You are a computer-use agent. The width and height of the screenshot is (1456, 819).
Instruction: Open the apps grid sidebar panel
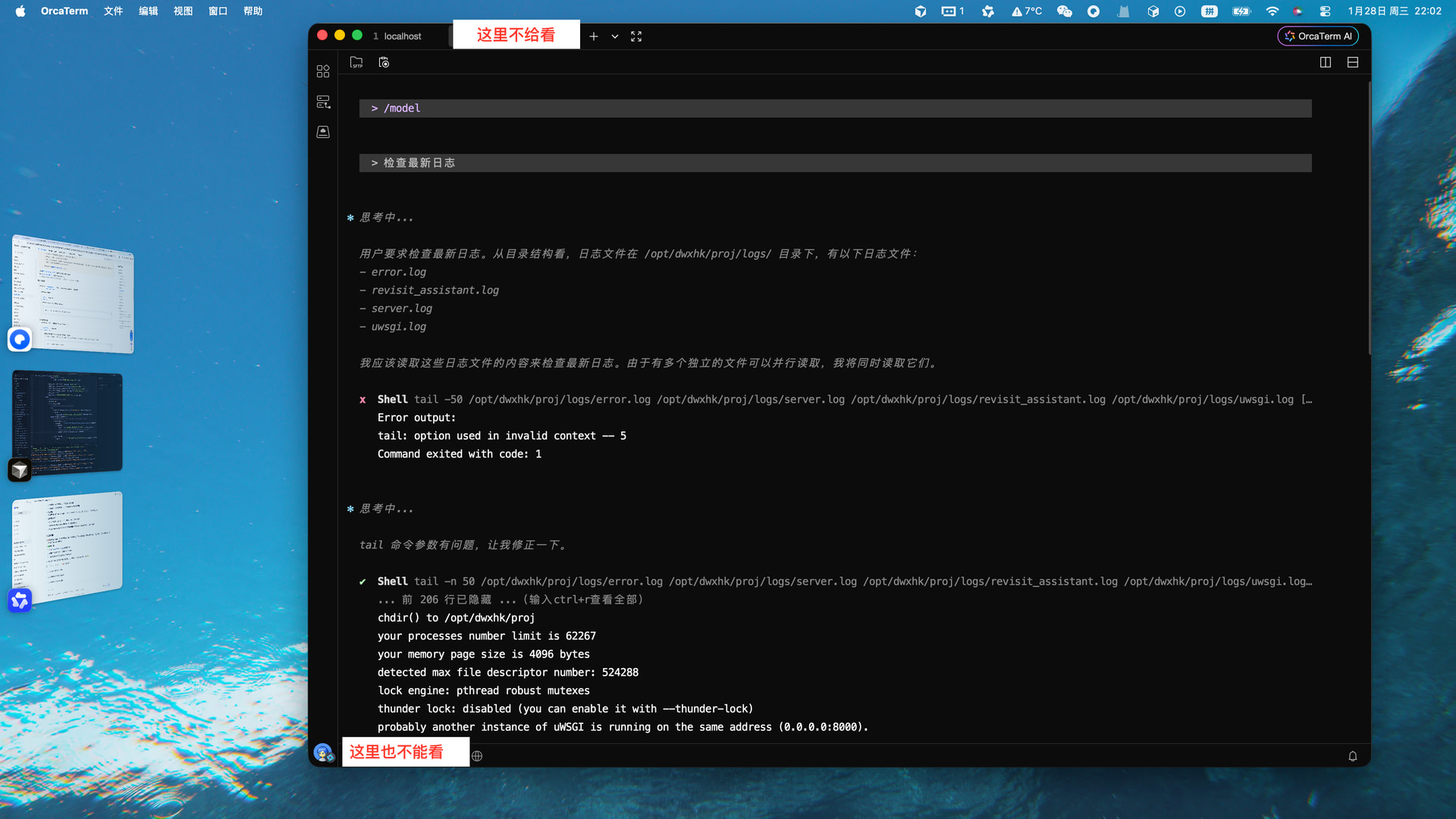tap(323, 71)
